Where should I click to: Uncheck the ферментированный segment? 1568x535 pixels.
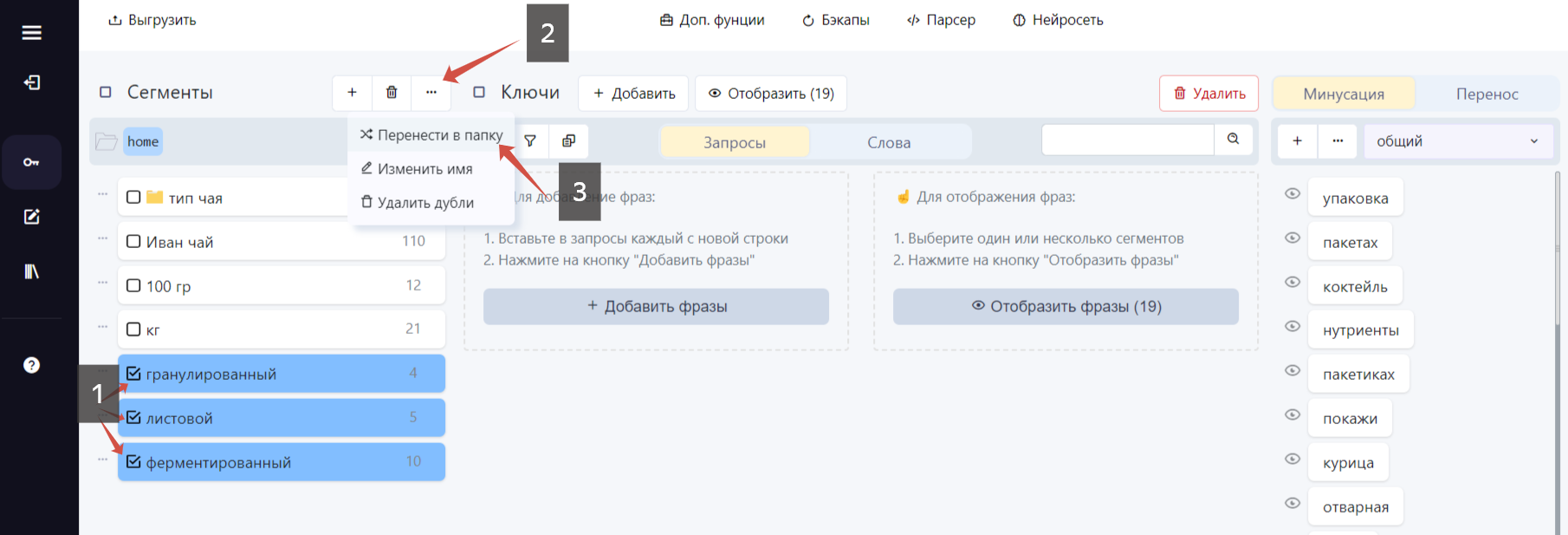click(133, 462)
